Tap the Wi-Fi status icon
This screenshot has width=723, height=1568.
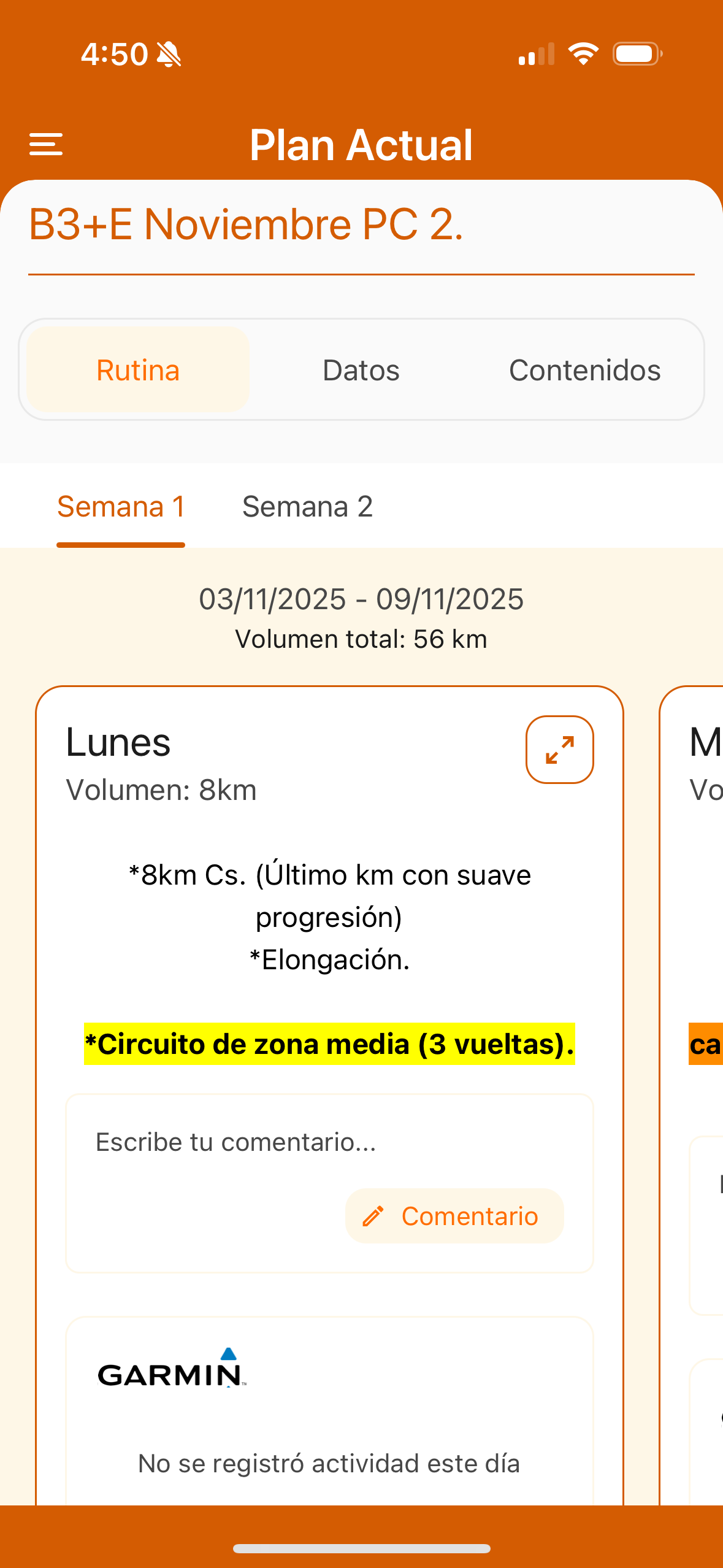coord(581,54)
